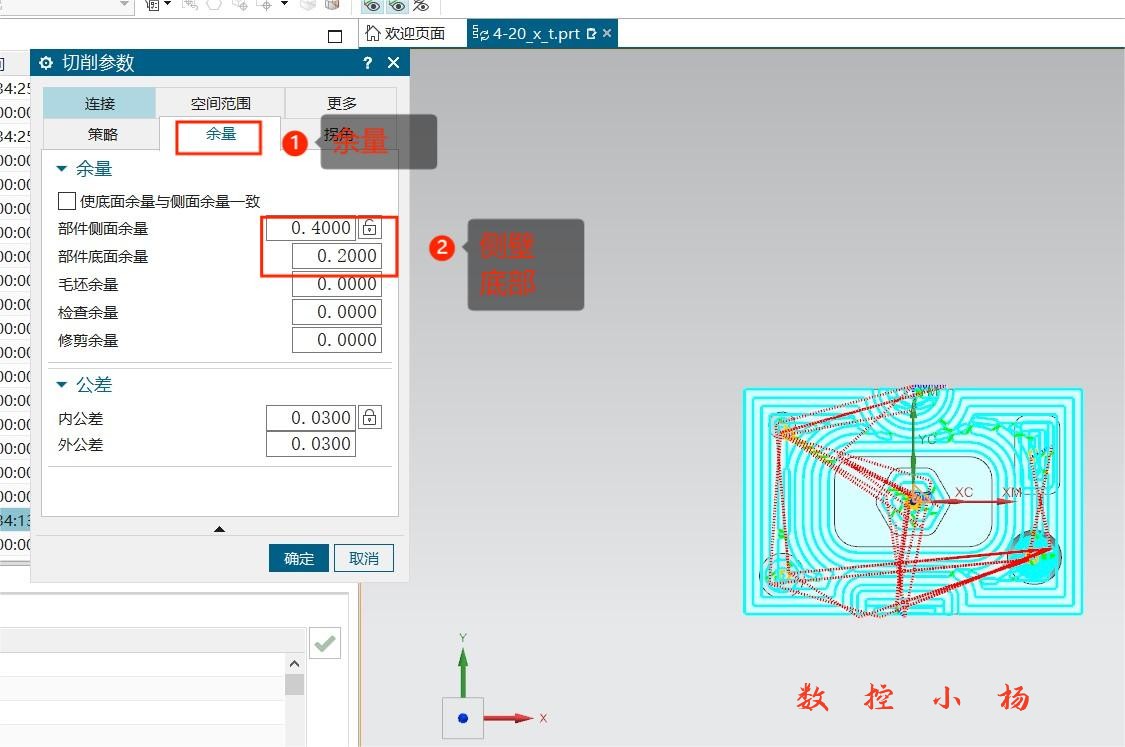Select the 更多 tab
The image size is (1125, 747).
(341, 103)
